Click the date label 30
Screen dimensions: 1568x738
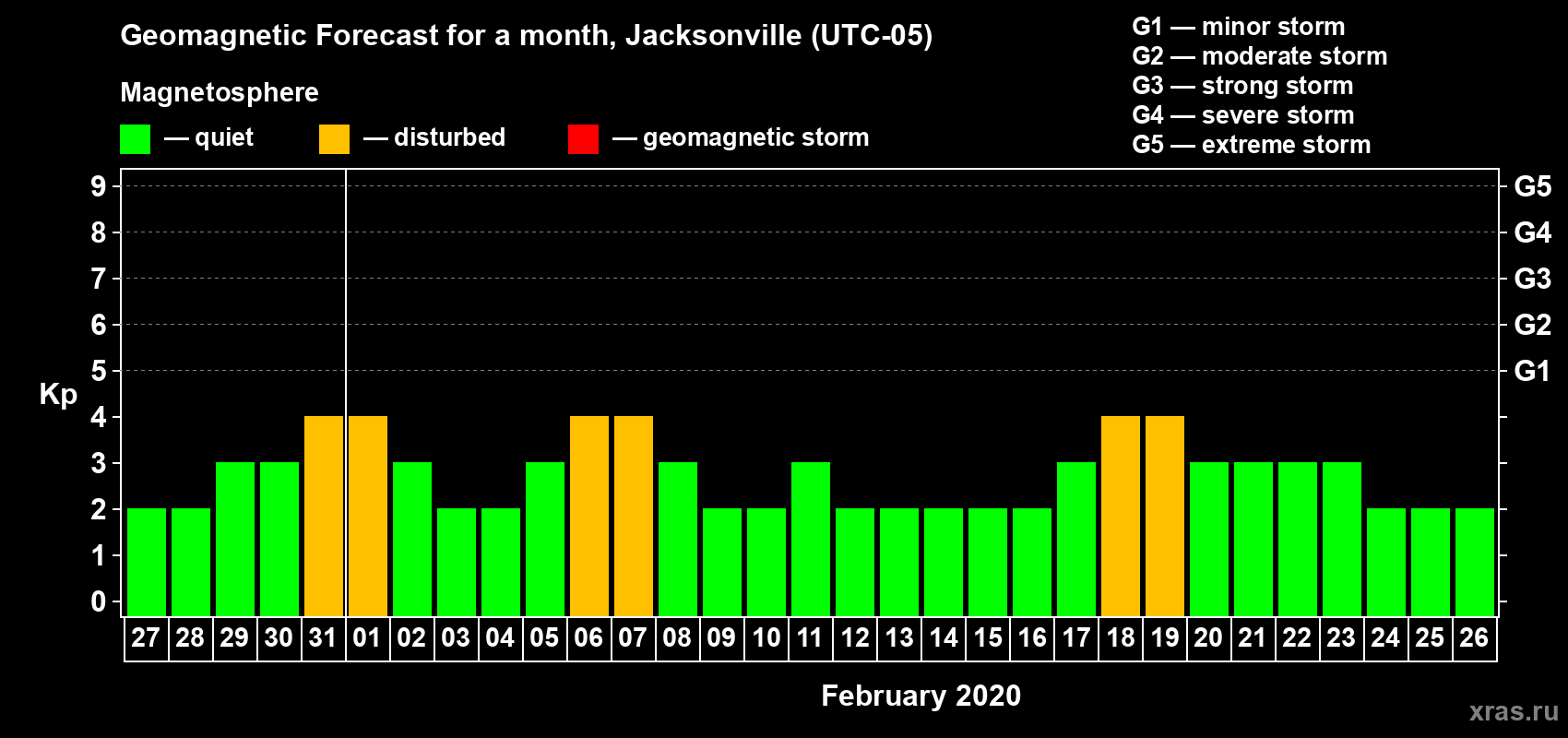click(279, 638)
